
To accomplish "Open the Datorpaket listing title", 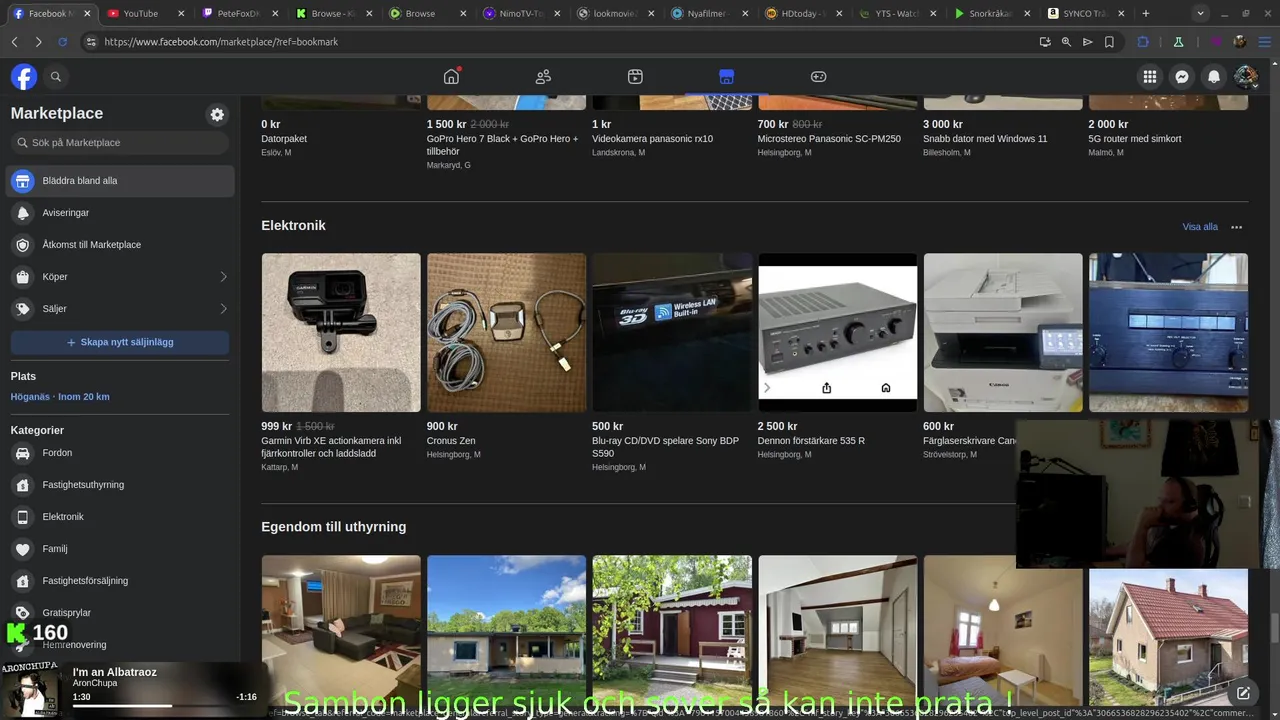I will tap(284, 139).
